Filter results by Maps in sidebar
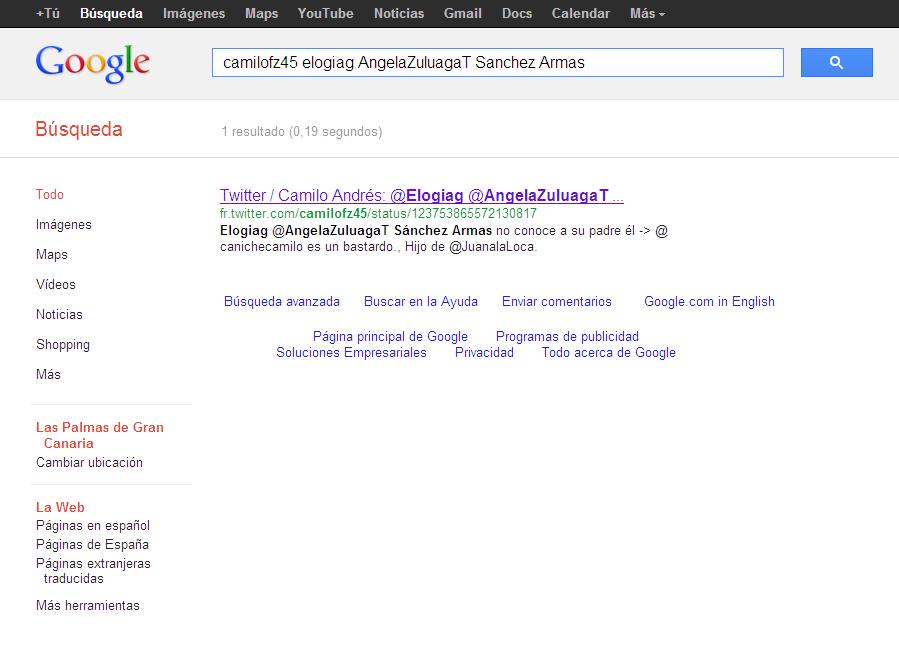 [x=52, y=255]
